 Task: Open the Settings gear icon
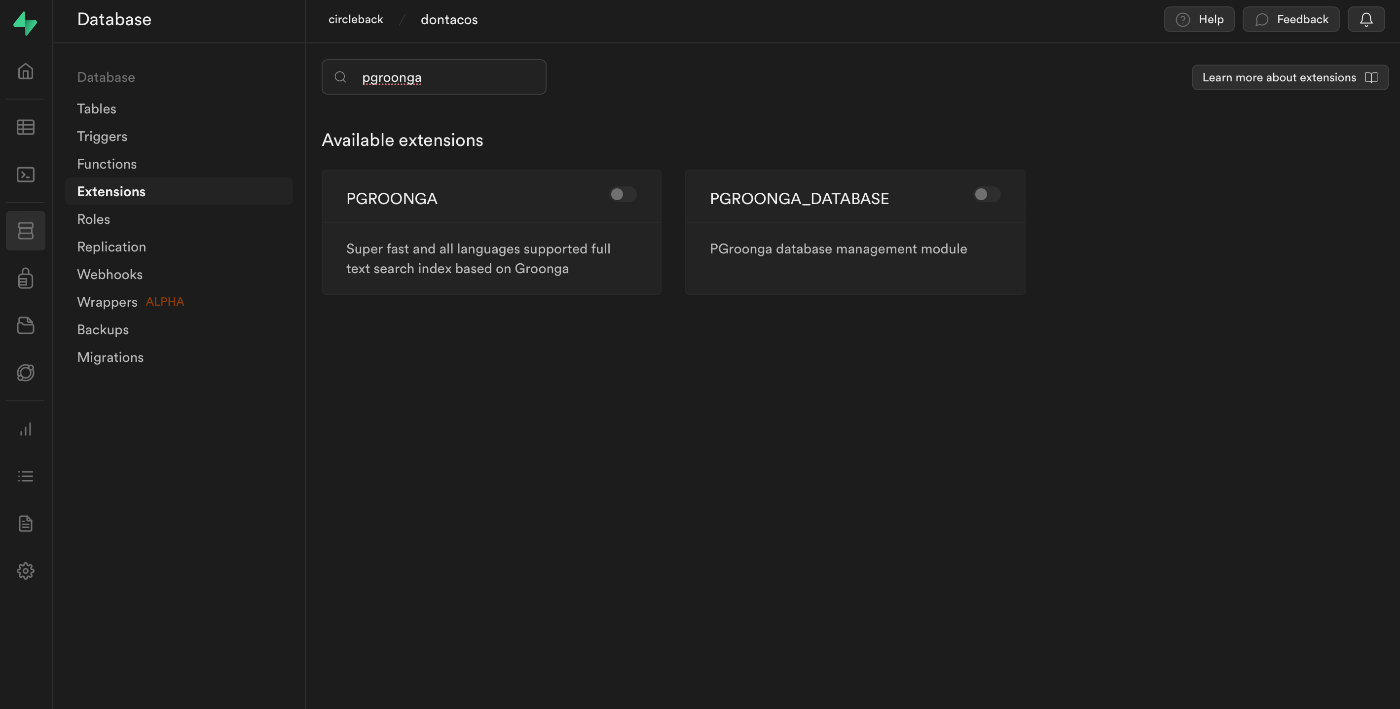tap(26, 571)
